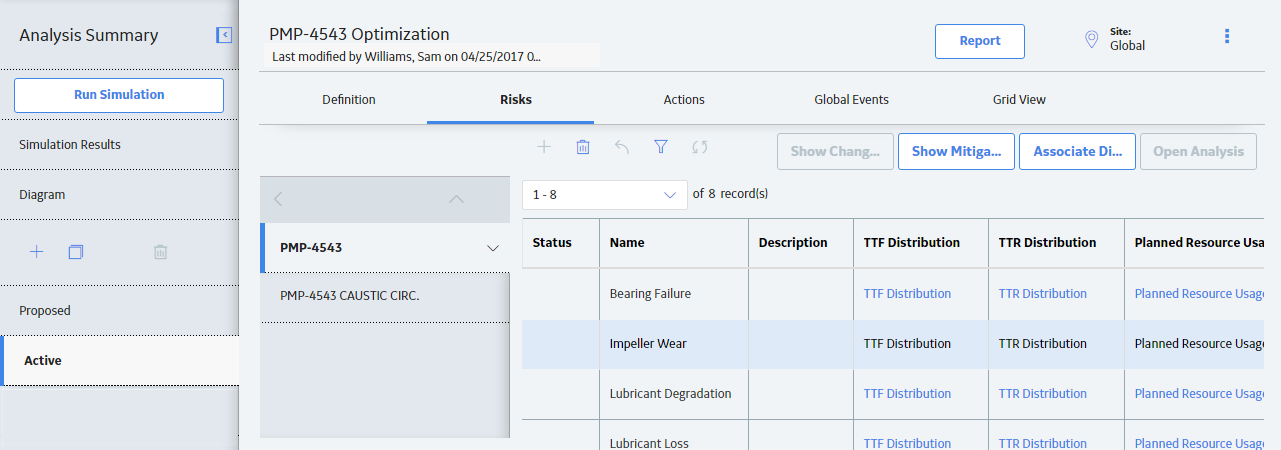Image resolution: width=1281 pixels, height=450 pixels.
Task: Open Bearing Failure TTF Distribution link
Action: [x=907, y=294]
